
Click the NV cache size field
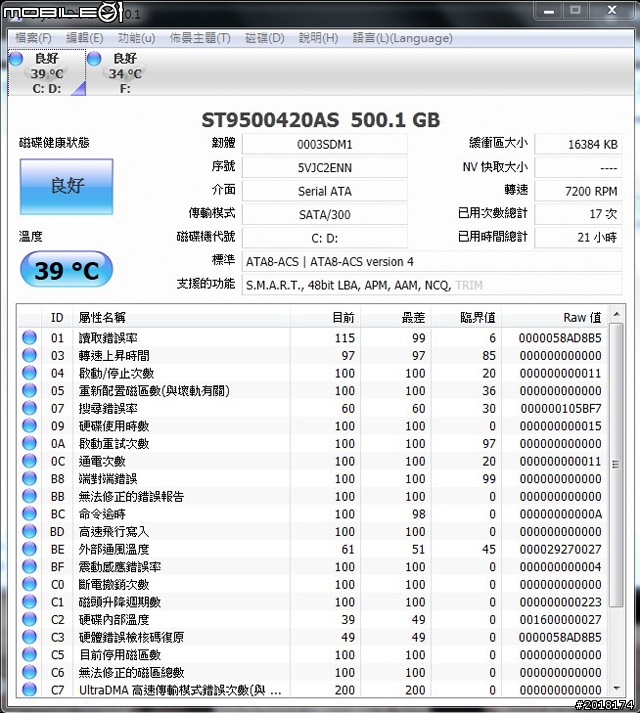(x=578, y=168)
